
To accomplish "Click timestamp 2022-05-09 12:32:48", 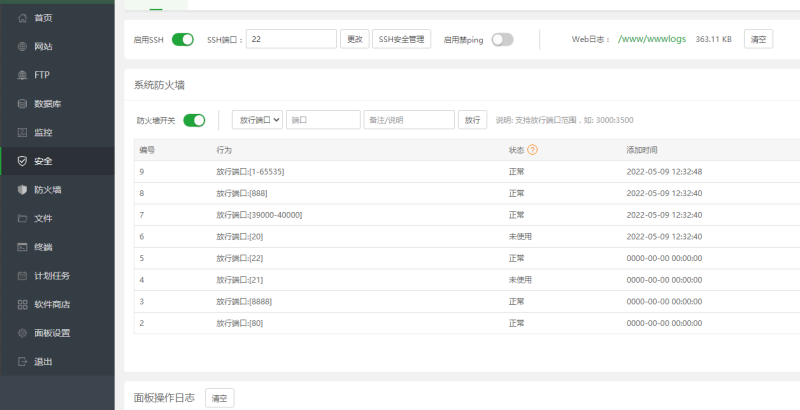I will 664,172.
